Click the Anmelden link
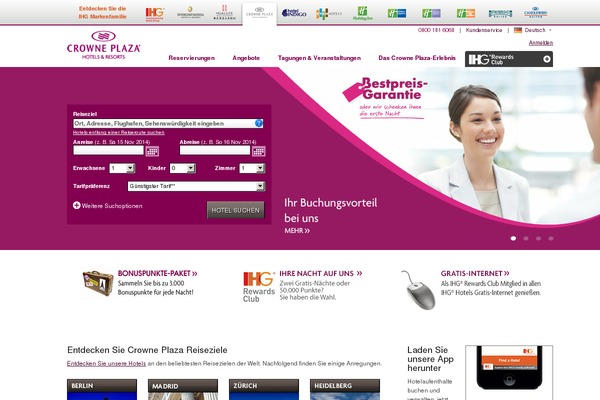This screenshot has height=400, width=600. 541,43
